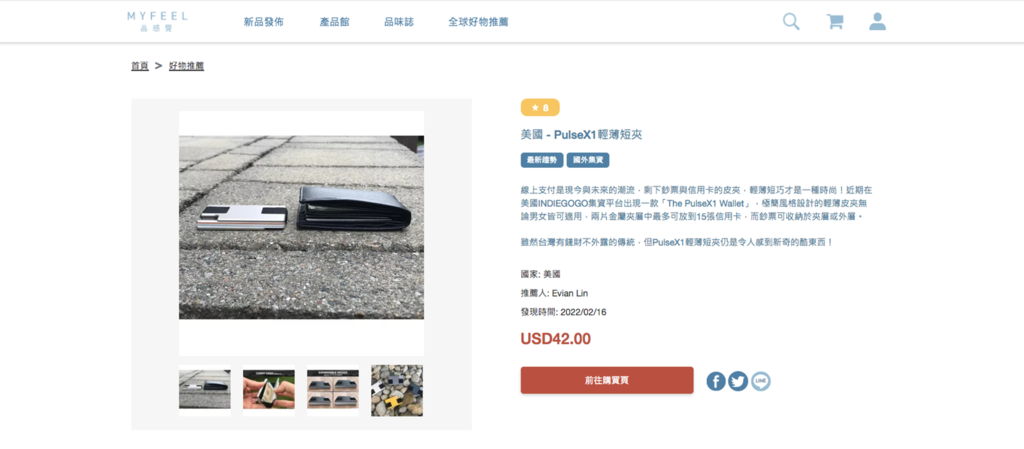Open the 新品發佈 menu item
The width and height of the screenshot is (1024, 449).
pyautogui.click(x=264, y=22)
